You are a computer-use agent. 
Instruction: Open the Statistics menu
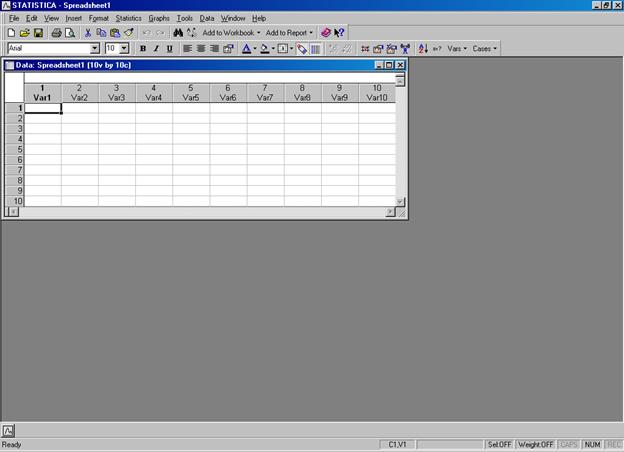click(x=129, y=18)
